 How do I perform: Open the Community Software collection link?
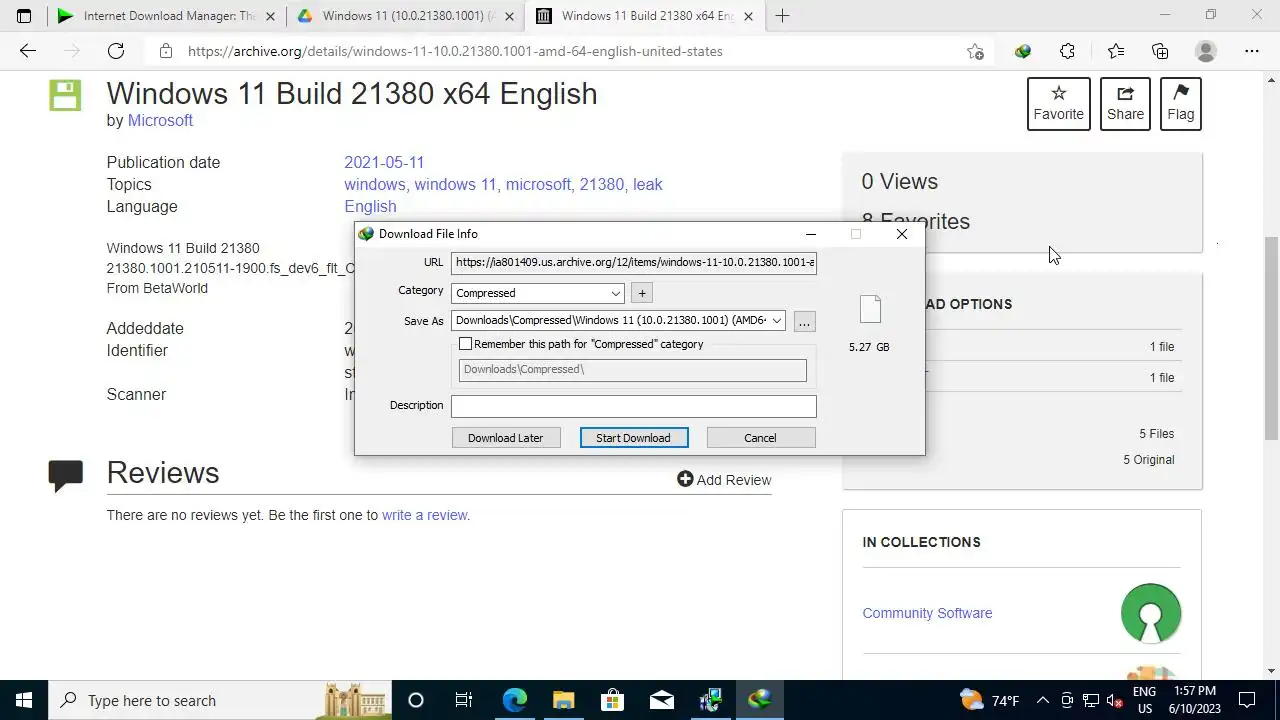pyautogui.click(x=927, y=613)
